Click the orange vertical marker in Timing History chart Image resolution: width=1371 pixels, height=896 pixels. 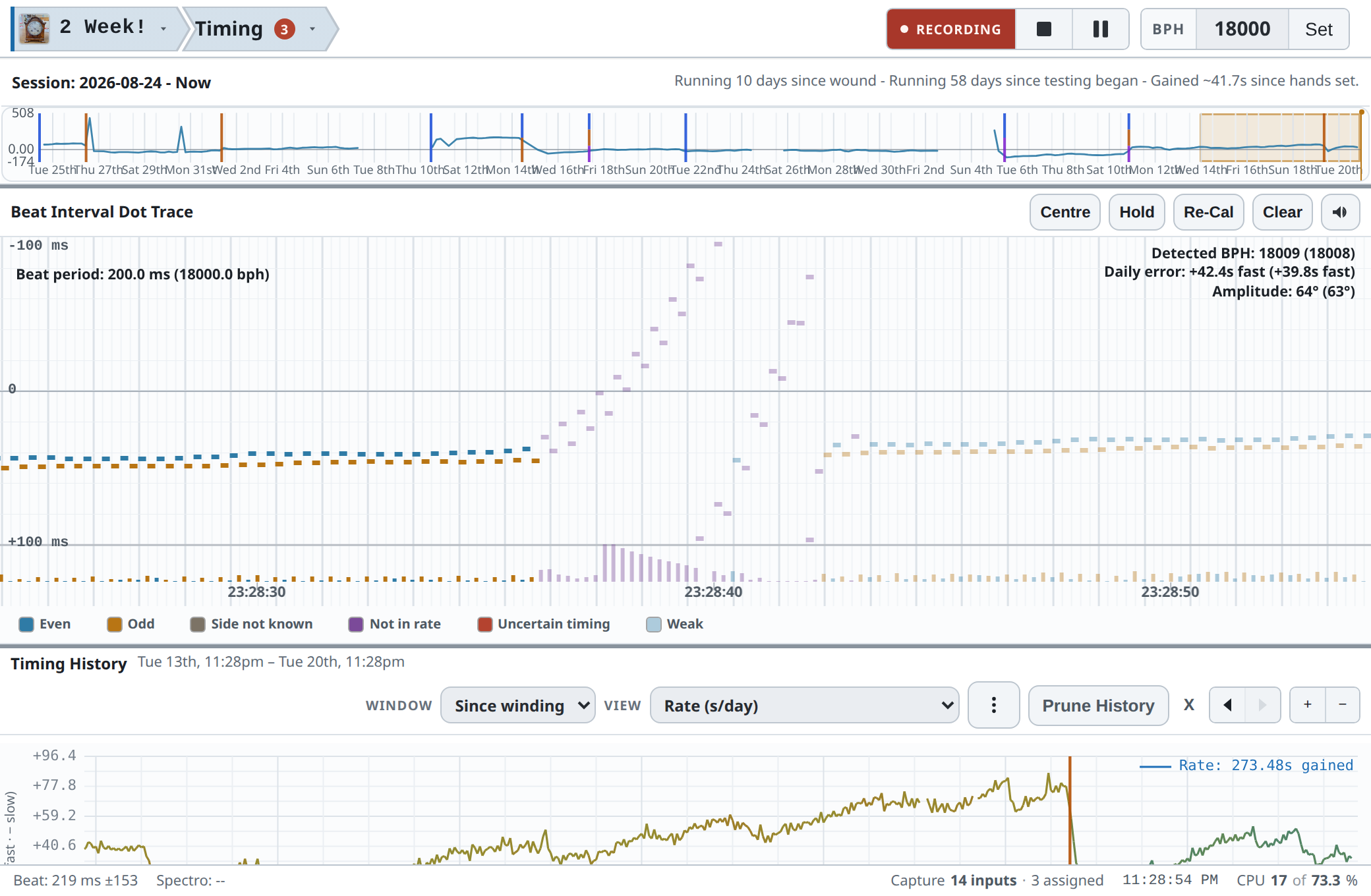1070,810
